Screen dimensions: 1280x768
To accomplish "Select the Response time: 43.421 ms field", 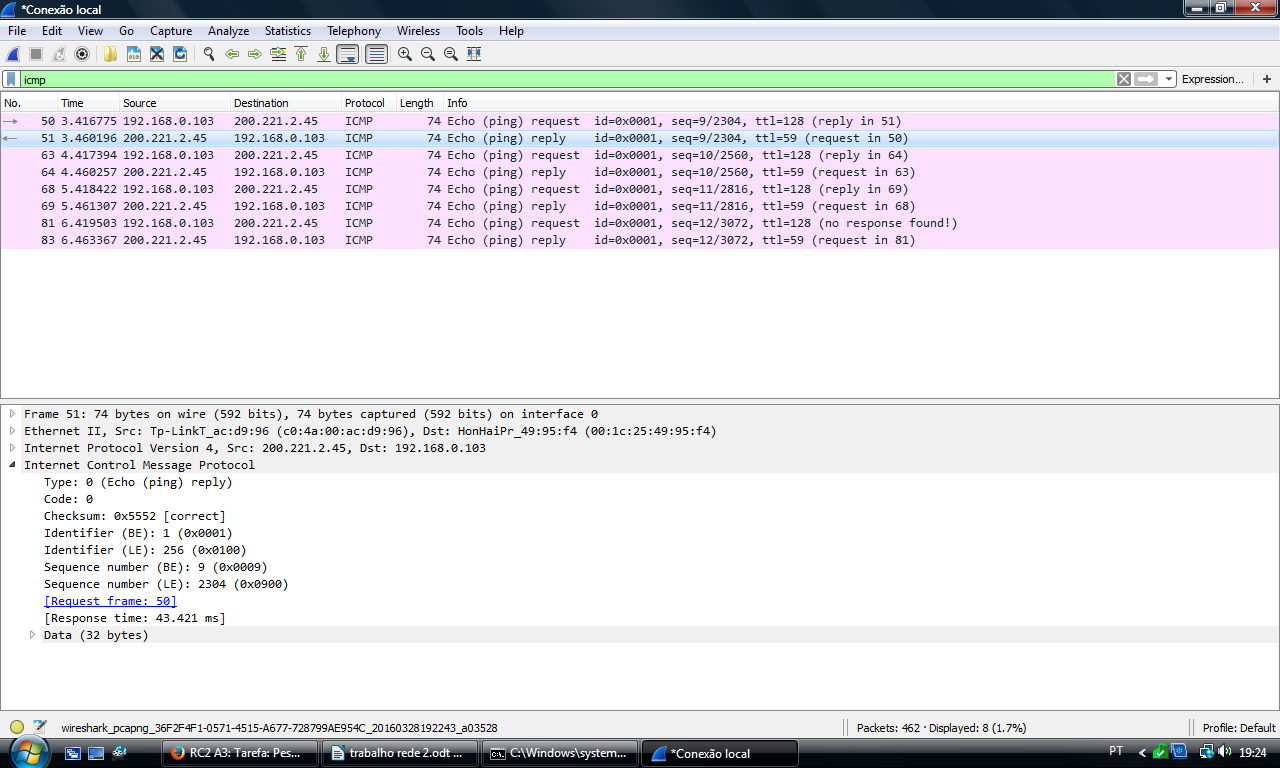I will (135, 618).
